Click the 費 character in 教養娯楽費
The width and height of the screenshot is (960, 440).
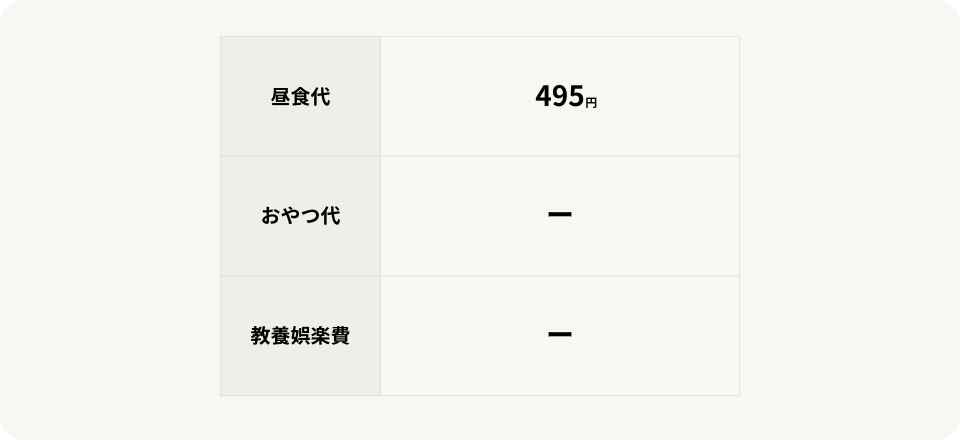[340, 335]
